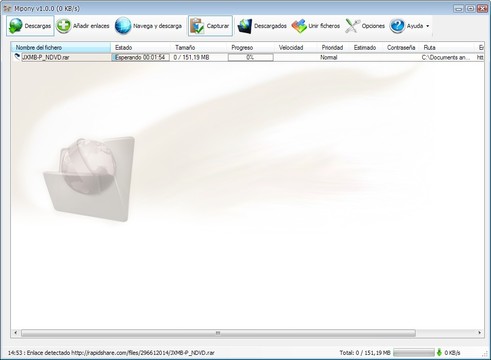Click the horizontal scrollbar left arrow

[15, 333]
